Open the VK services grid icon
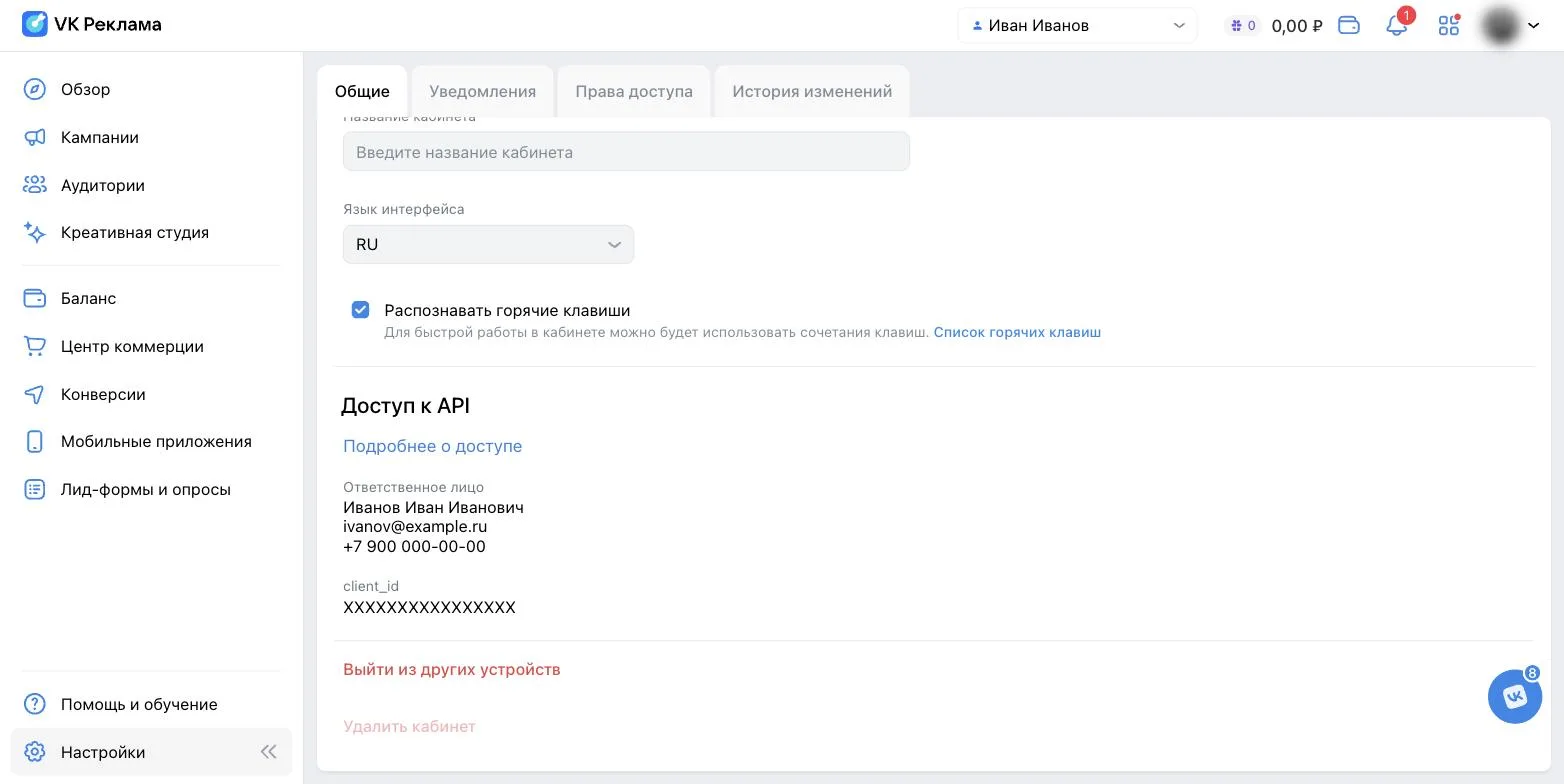 pyautogui.click(x=1449, y=25)
